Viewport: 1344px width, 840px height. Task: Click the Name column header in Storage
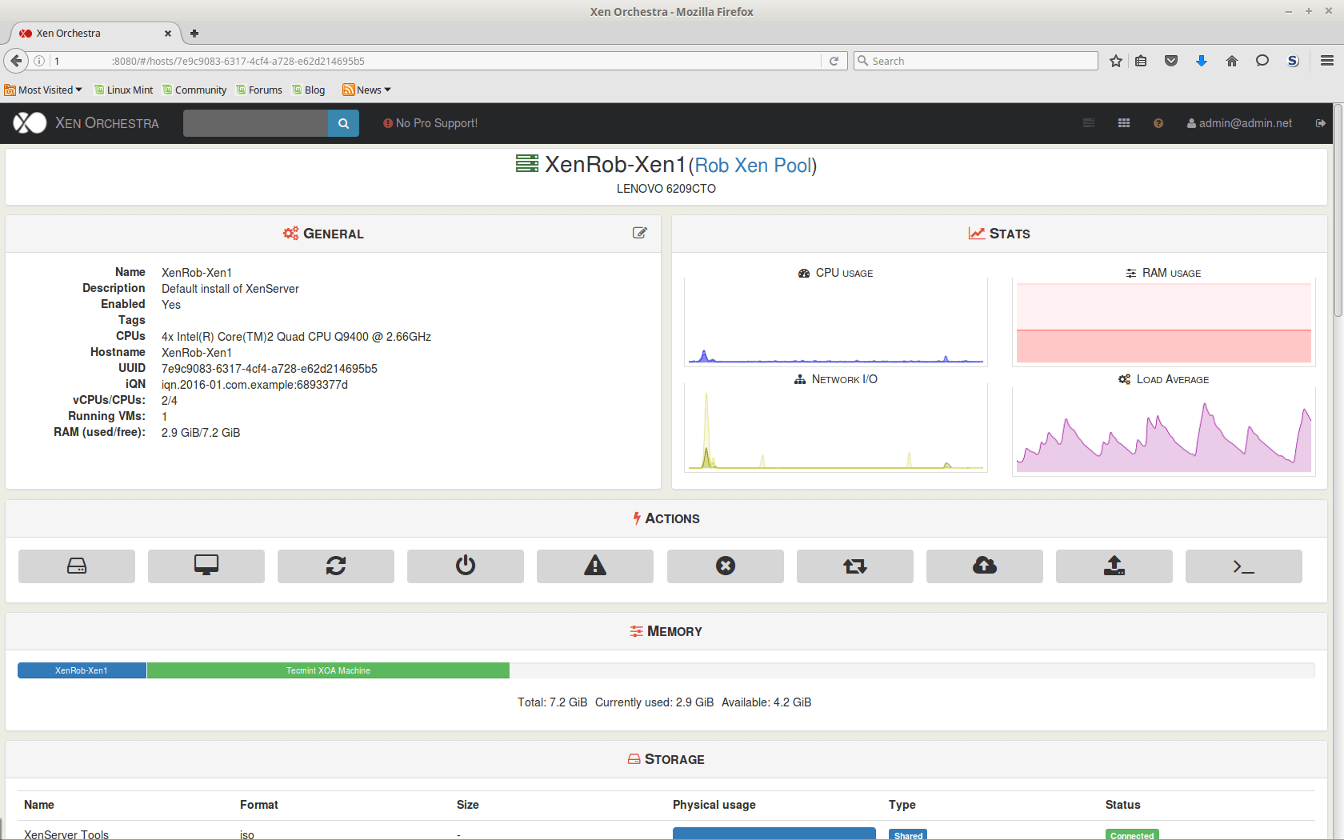click(39, 804)
